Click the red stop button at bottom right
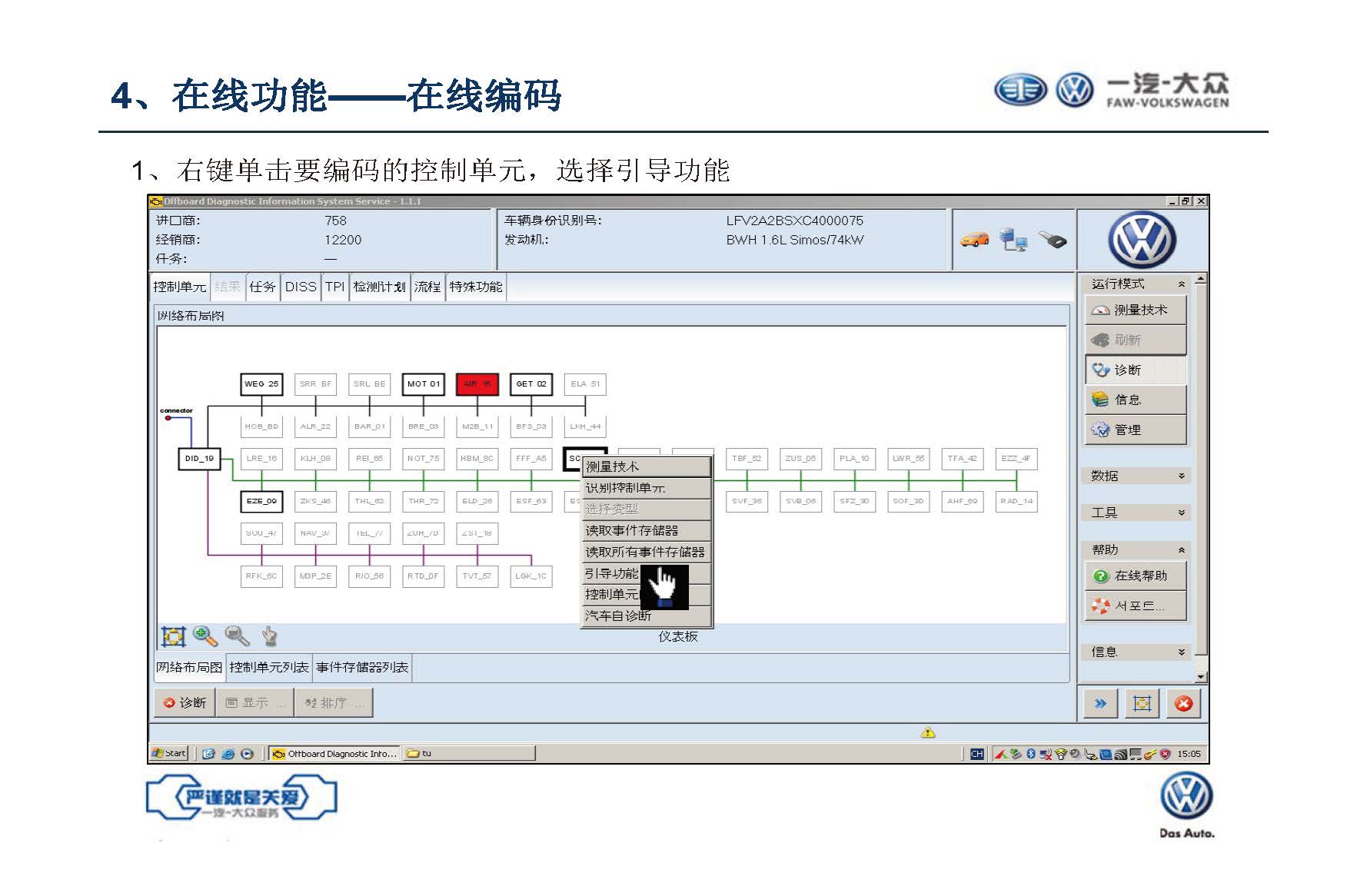1367x896 pixels. pos(1183,704)
